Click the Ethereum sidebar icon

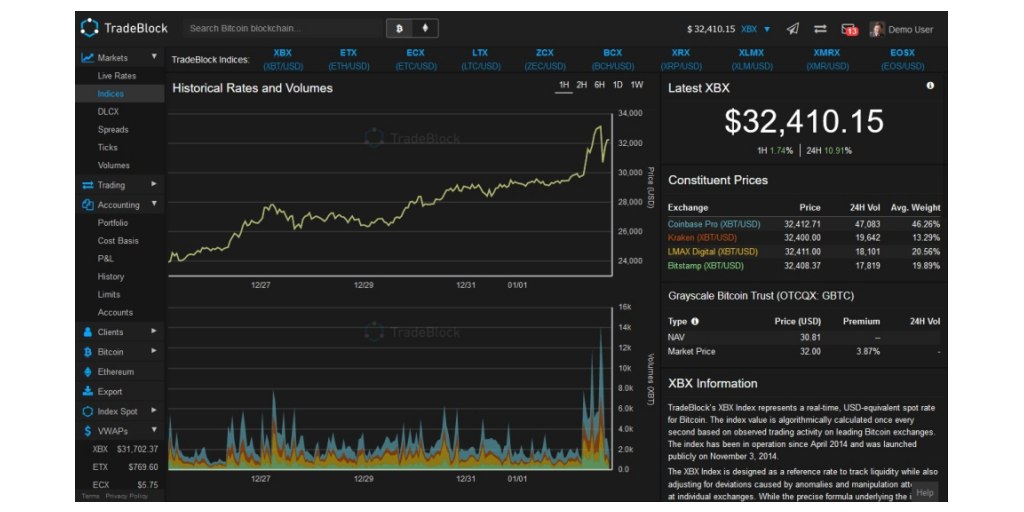88,372
